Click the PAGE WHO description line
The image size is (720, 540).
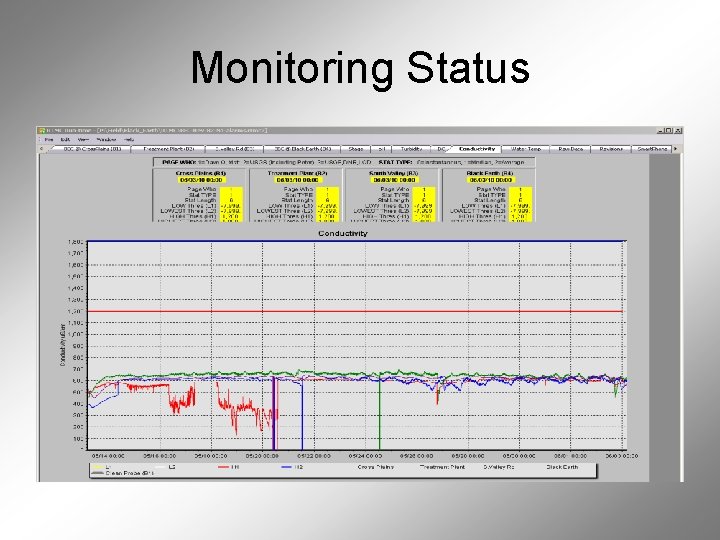click(x=266, y=162)
